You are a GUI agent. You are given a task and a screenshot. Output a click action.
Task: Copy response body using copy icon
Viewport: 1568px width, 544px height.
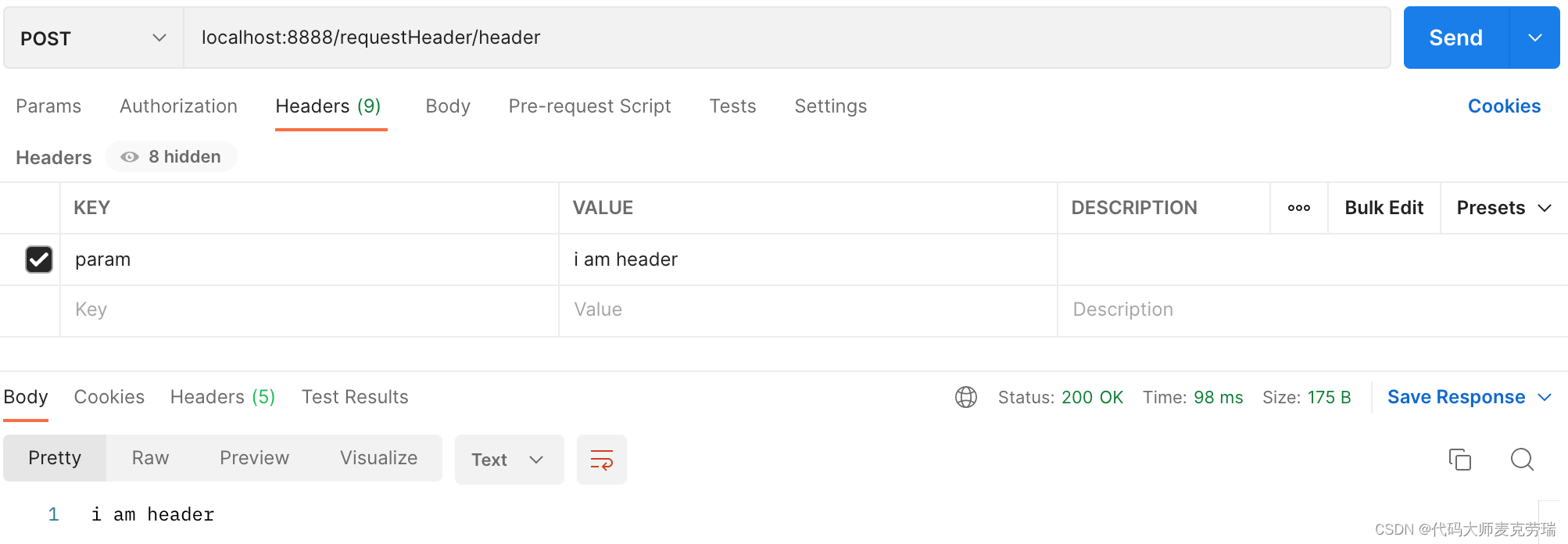[1459, 460]
